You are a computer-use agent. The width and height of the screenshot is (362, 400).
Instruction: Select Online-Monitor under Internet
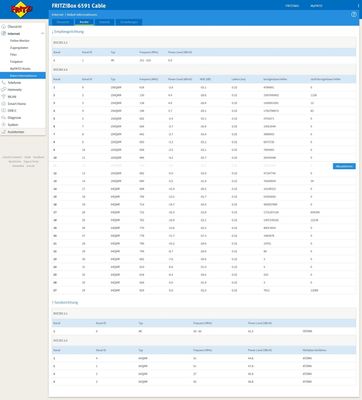coord(20,41)
